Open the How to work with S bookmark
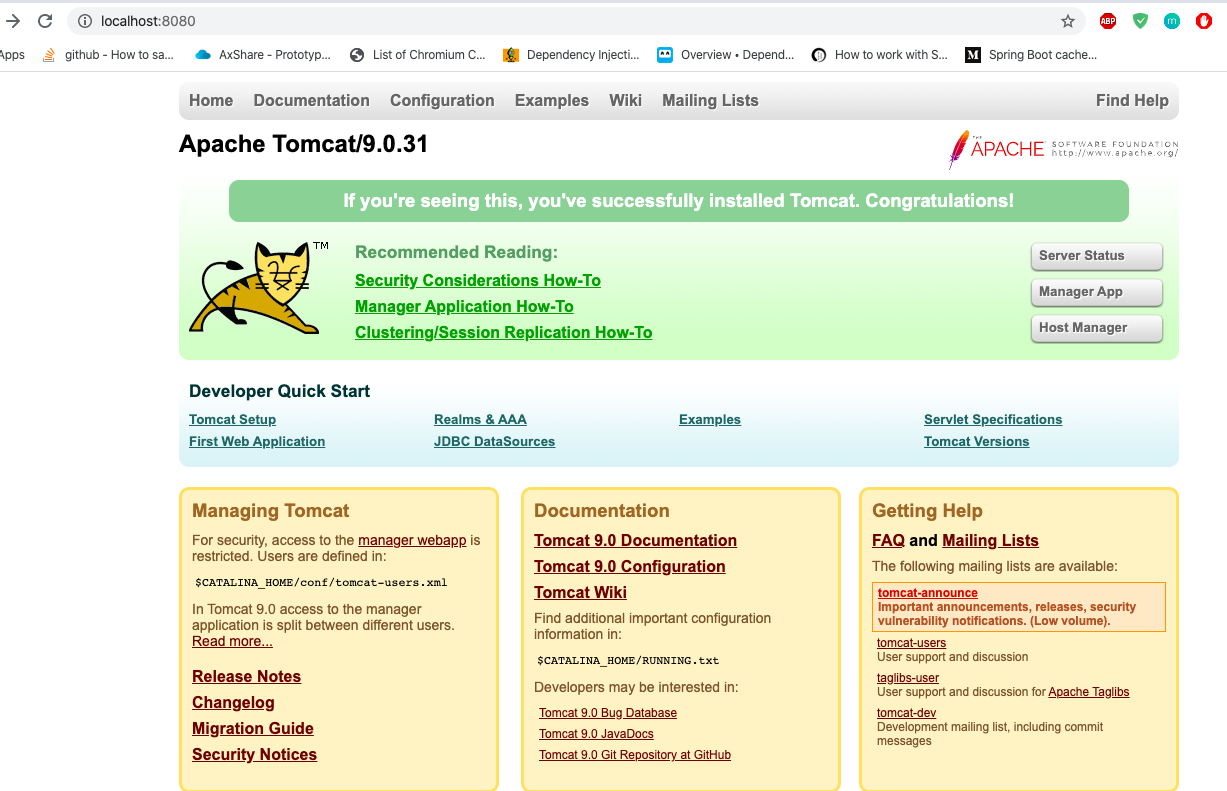The image size is (1227, 791). tap(880, 55)
